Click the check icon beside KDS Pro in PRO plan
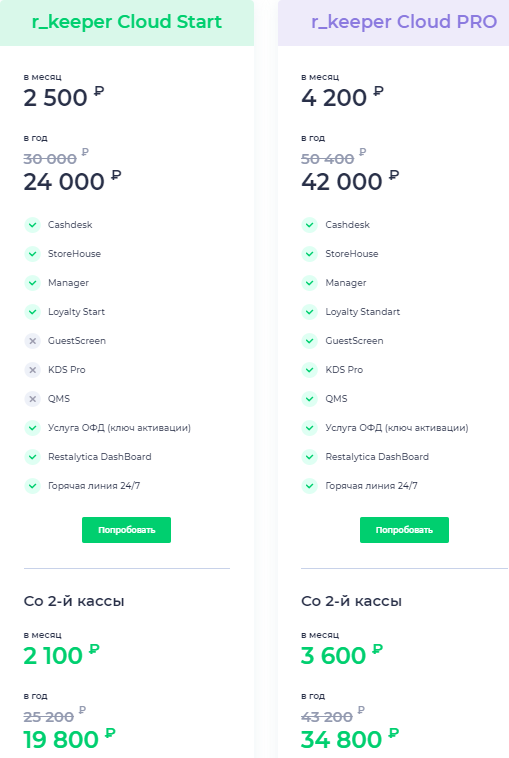Viewport: 509px width, 758px height. [310, 370]
